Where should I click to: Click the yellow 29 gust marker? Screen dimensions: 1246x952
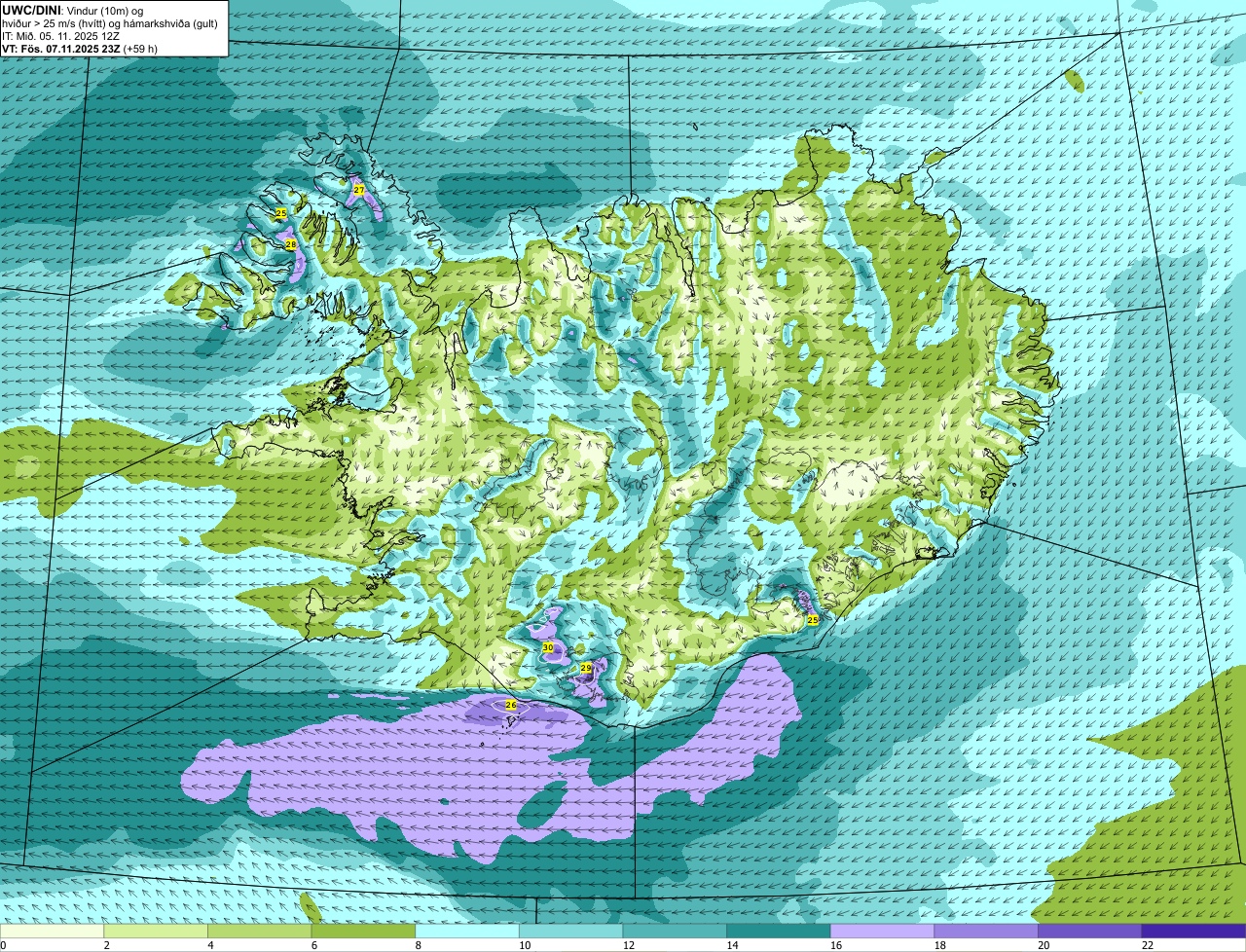click(585, 668)
